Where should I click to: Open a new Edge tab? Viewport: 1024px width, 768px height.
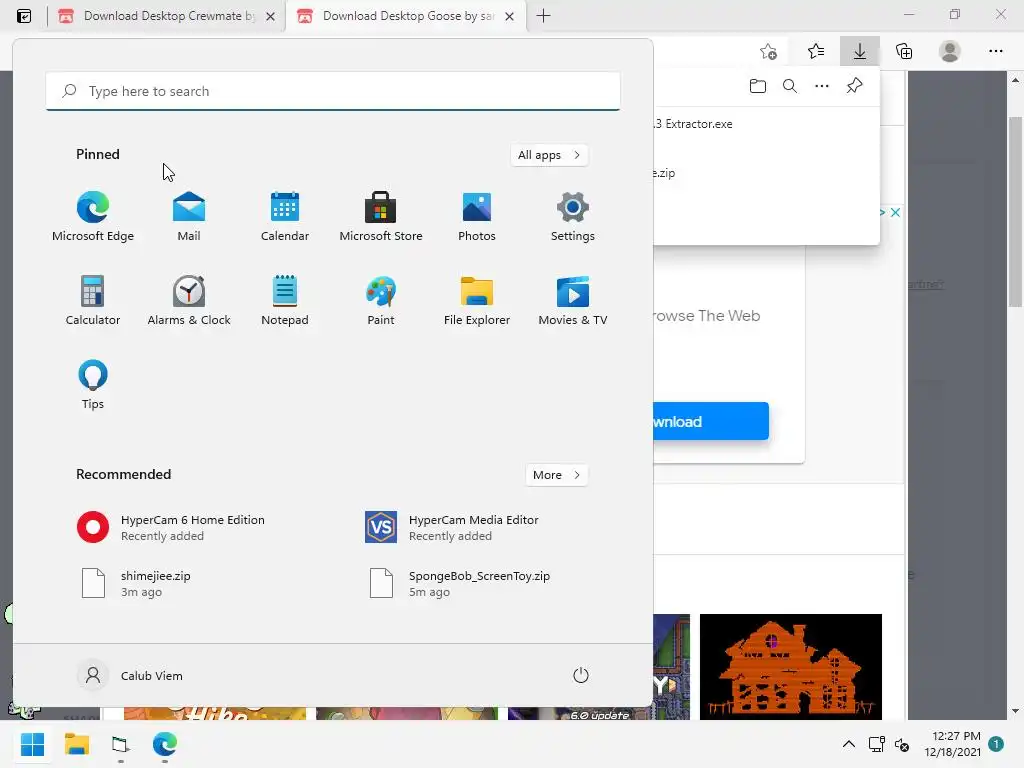click(x=543, y=16)
